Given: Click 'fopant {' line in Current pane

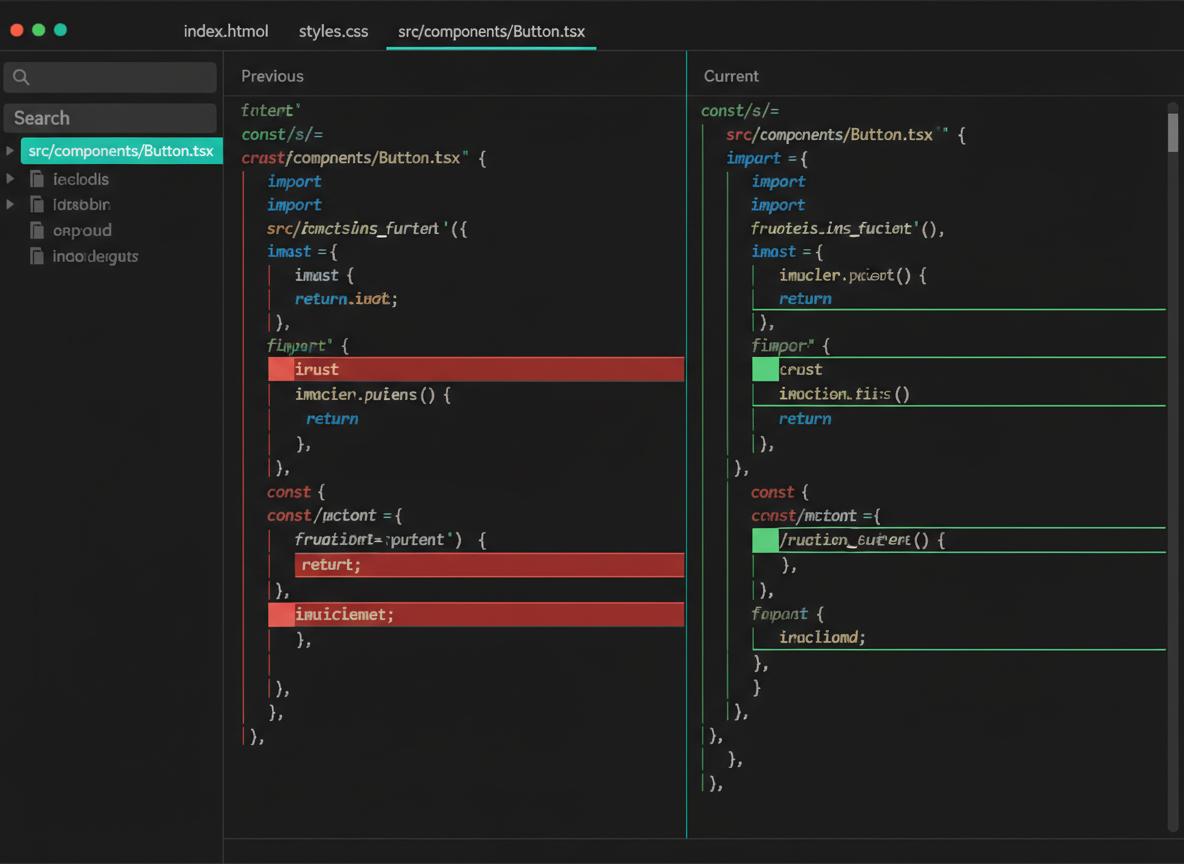Looking at the screenshot, I should 788,614.
